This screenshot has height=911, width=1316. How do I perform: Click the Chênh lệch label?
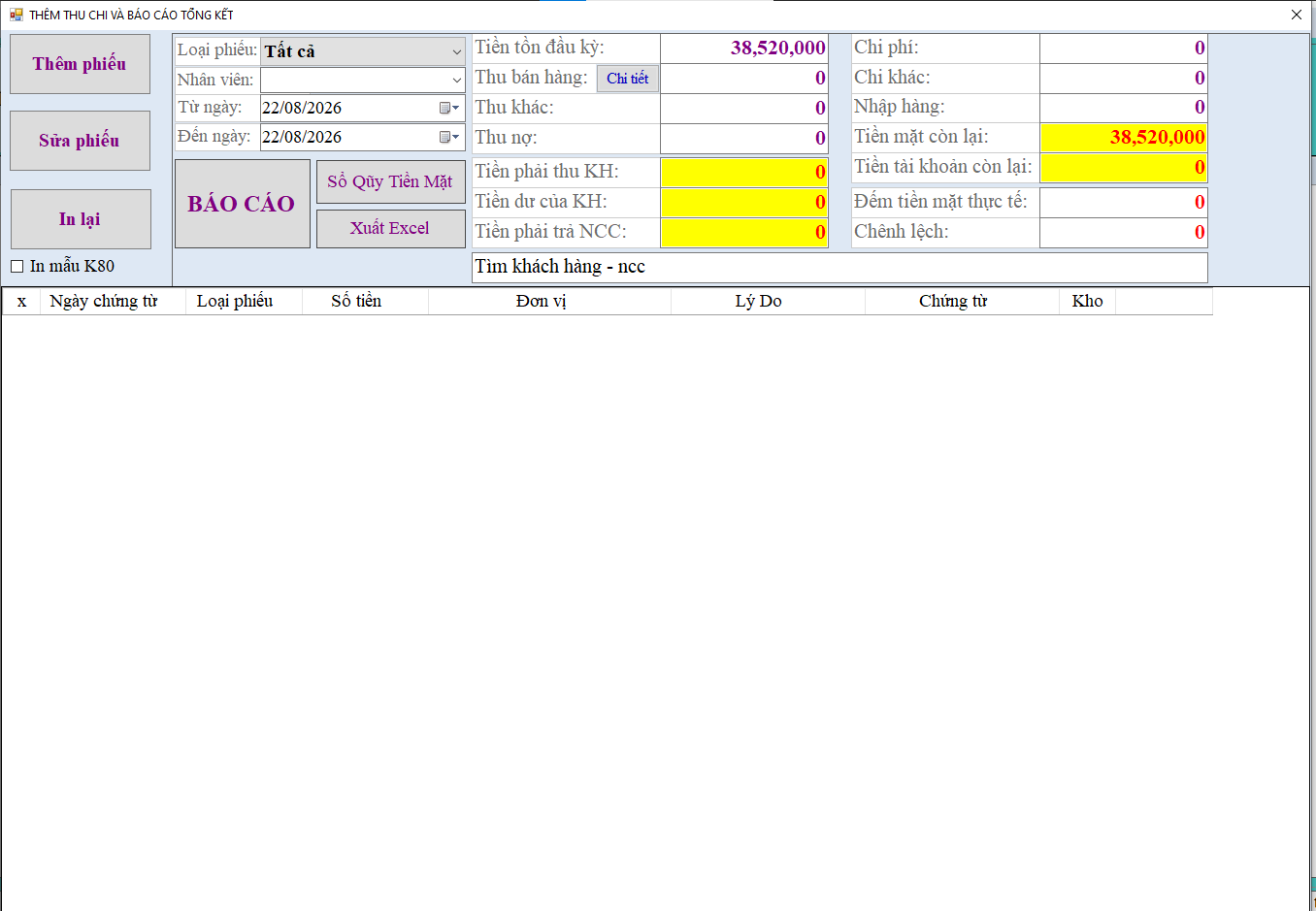tap(902, 232)
